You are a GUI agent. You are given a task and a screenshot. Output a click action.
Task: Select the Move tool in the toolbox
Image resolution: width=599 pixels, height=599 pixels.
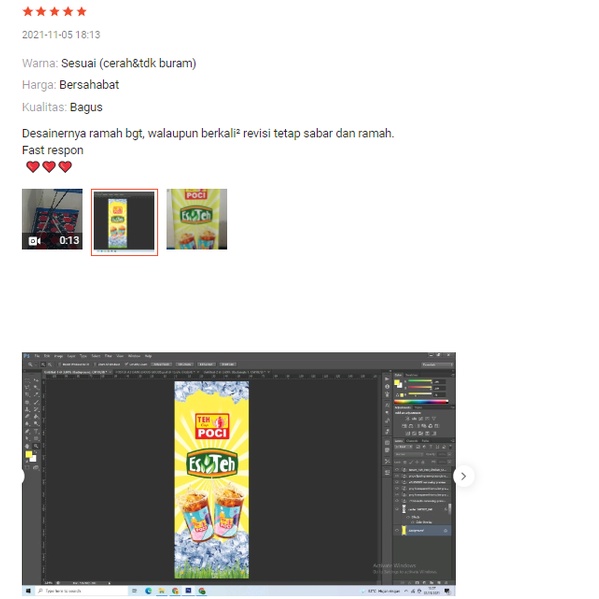(36, 380)
